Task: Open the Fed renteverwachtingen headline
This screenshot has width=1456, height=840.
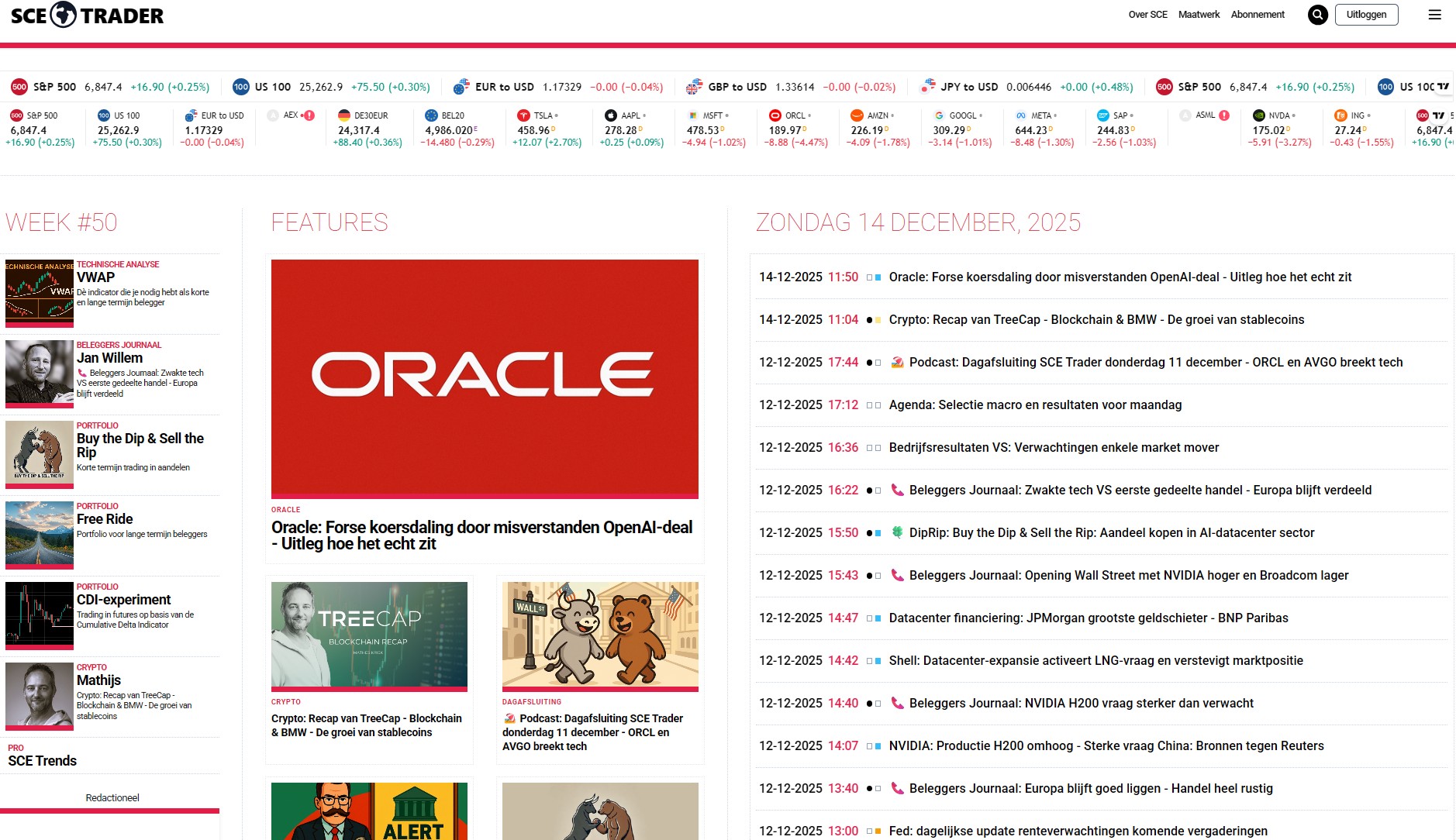Action: [1078, 831]
